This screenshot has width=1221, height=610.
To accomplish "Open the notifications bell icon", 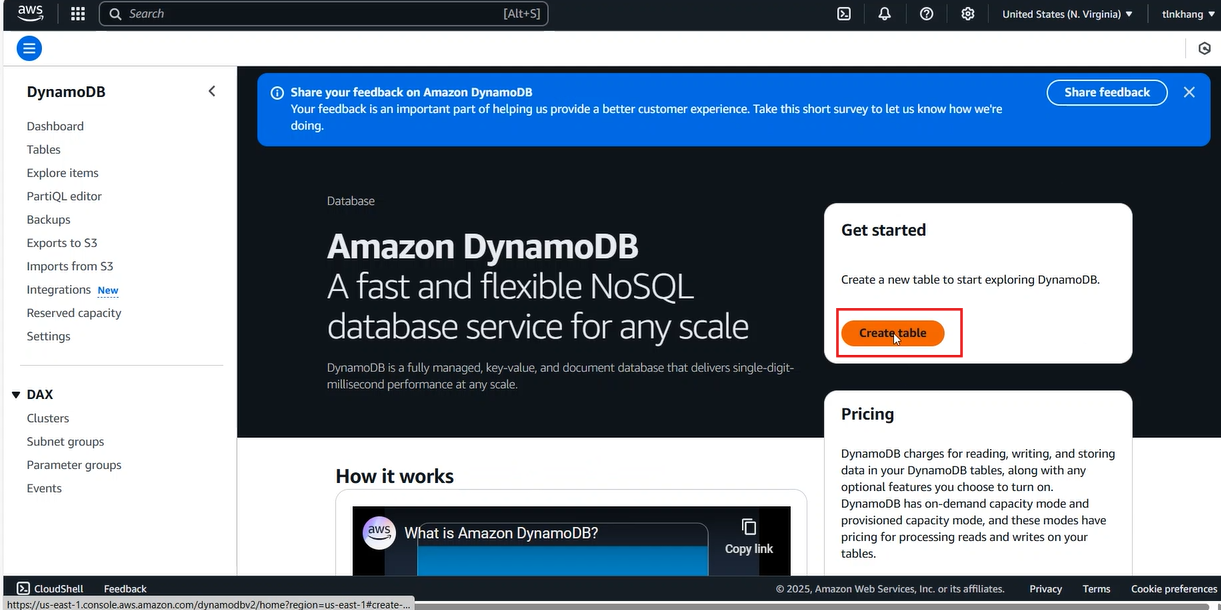I will click(885, 14).
